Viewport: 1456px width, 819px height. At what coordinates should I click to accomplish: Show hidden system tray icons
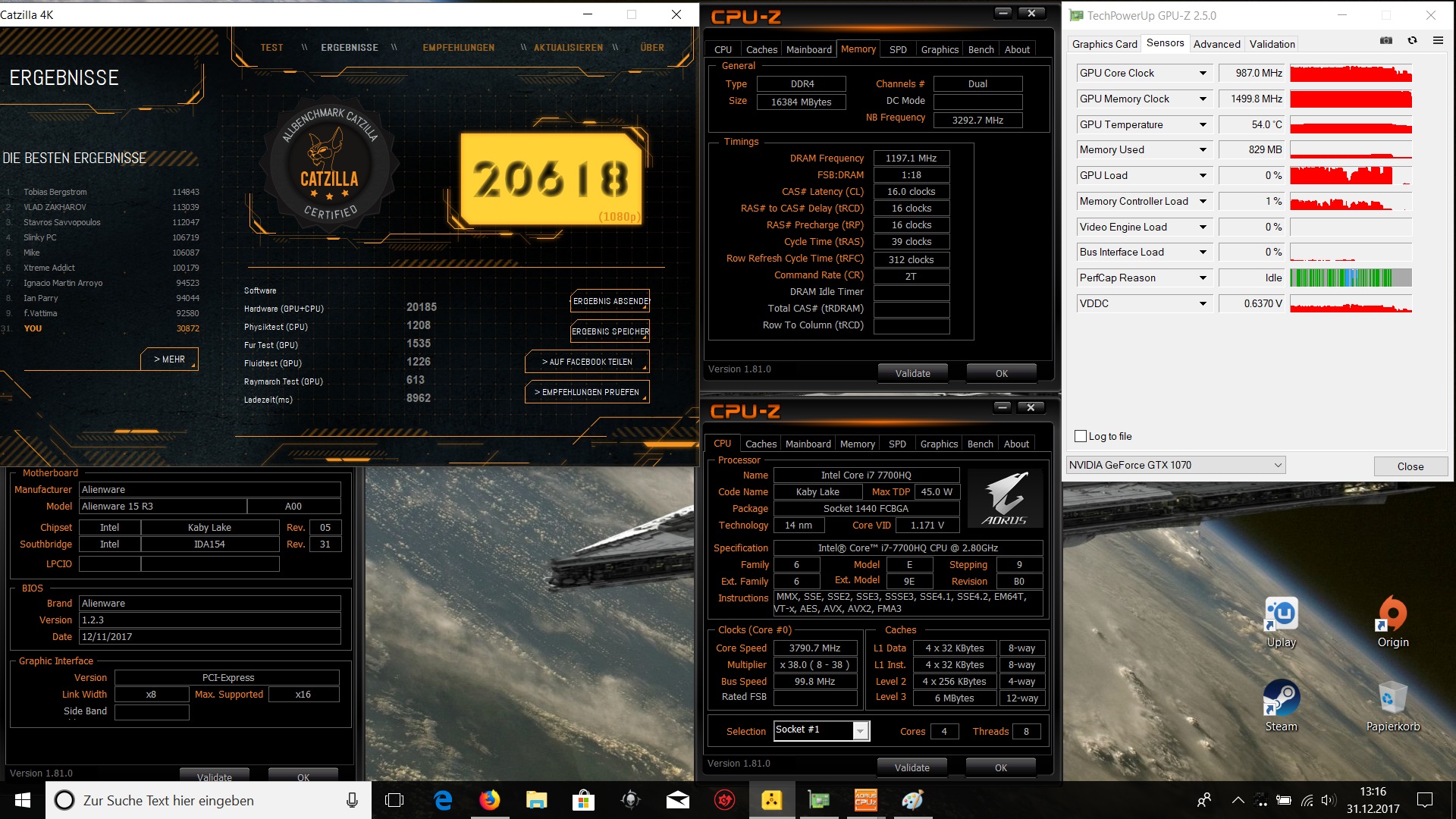1238,800
